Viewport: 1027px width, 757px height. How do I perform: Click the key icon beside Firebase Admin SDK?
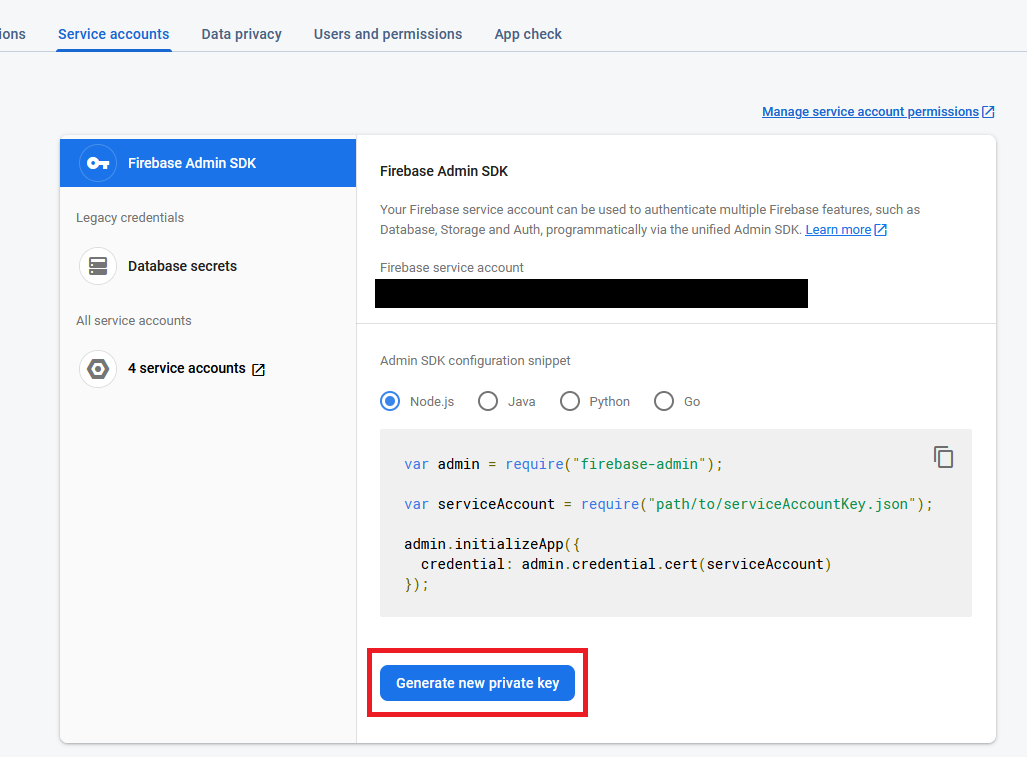tap(98, 163)
